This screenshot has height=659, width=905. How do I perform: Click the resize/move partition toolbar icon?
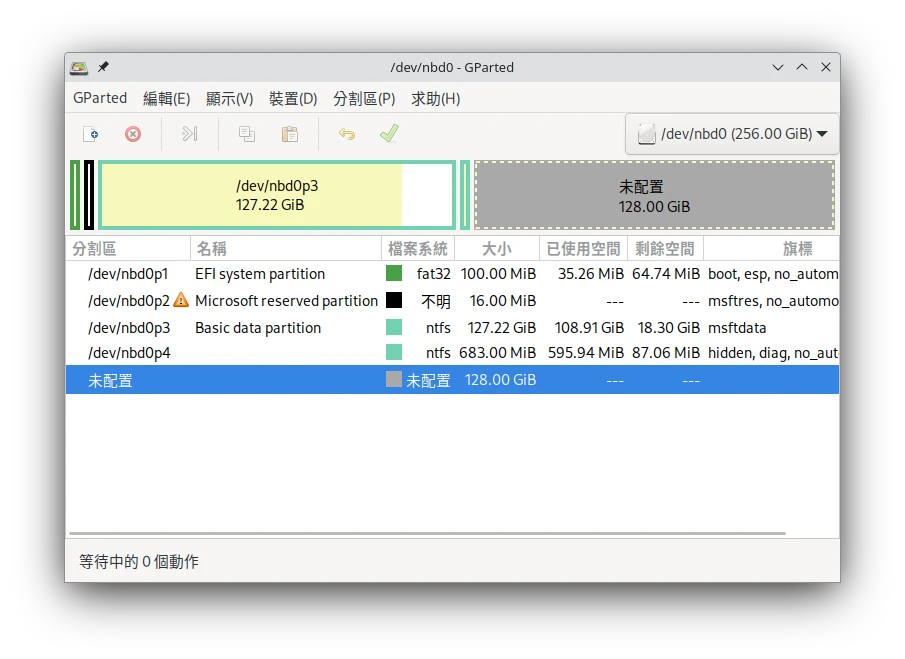189,134
